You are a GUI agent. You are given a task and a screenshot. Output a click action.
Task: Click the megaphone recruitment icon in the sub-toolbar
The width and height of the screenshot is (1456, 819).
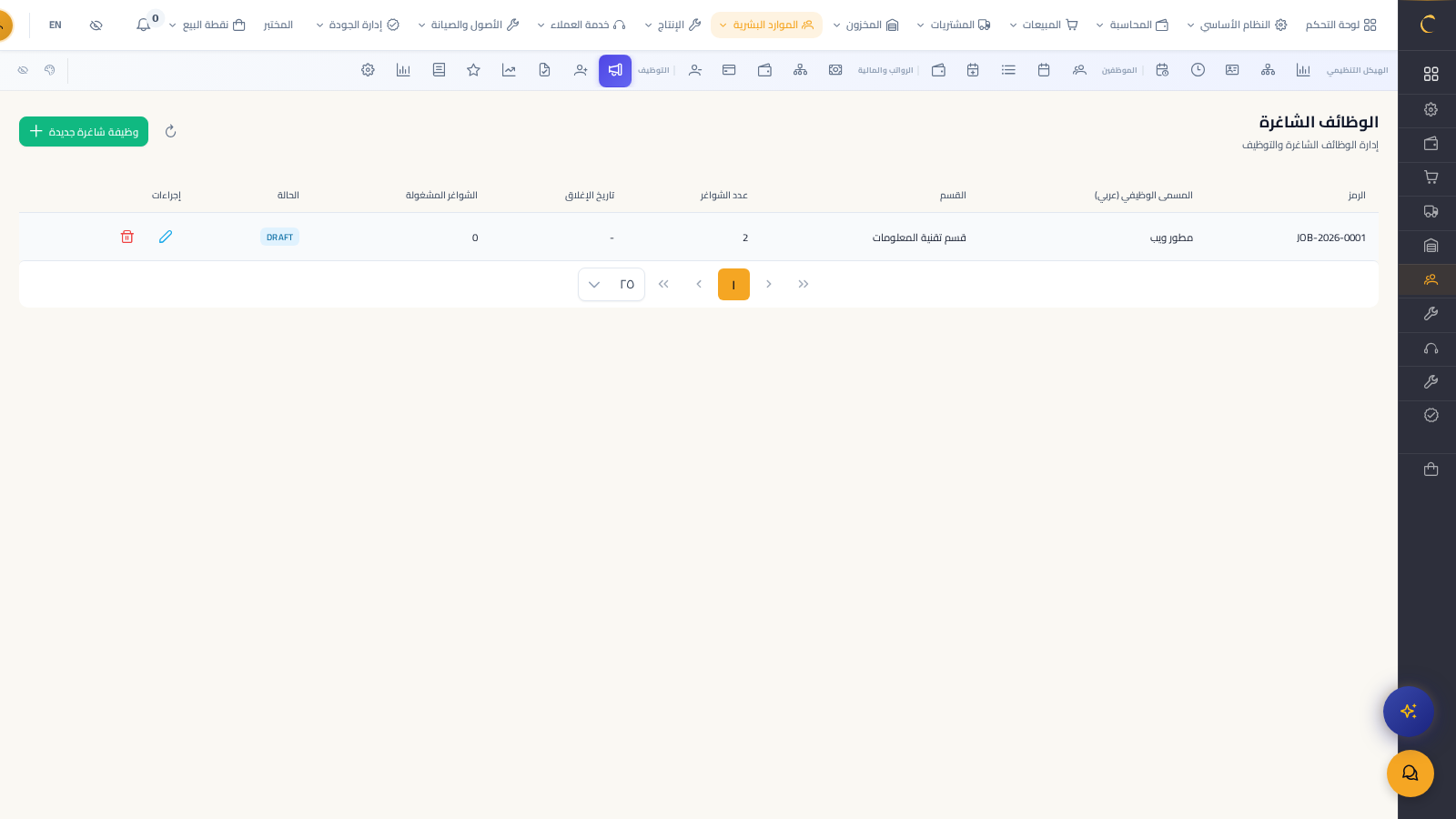(x=615, y=70)
